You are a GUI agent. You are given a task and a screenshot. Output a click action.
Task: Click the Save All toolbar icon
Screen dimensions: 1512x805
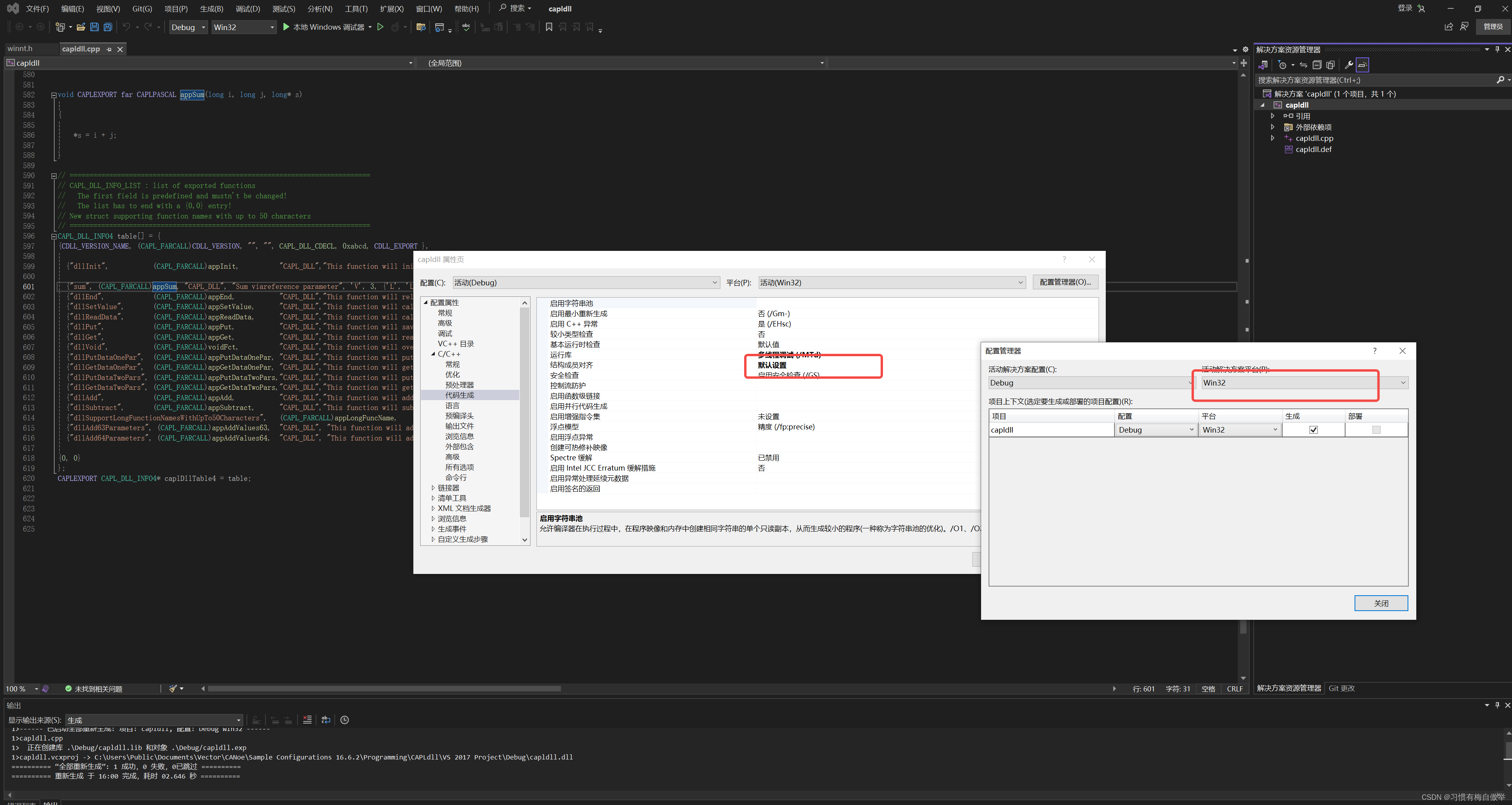click(108, 27)
